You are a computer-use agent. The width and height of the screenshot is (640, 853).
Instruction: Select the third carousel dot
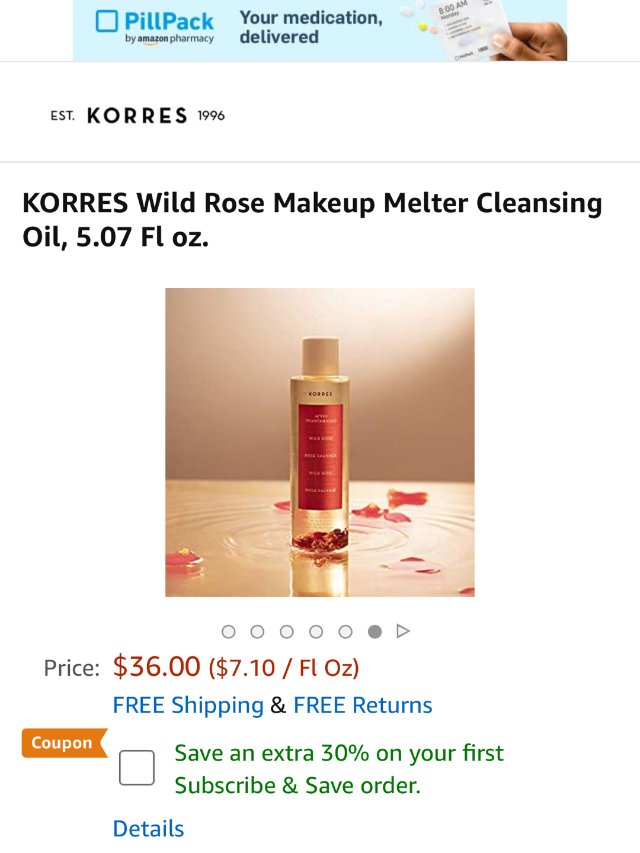(287, 631)
